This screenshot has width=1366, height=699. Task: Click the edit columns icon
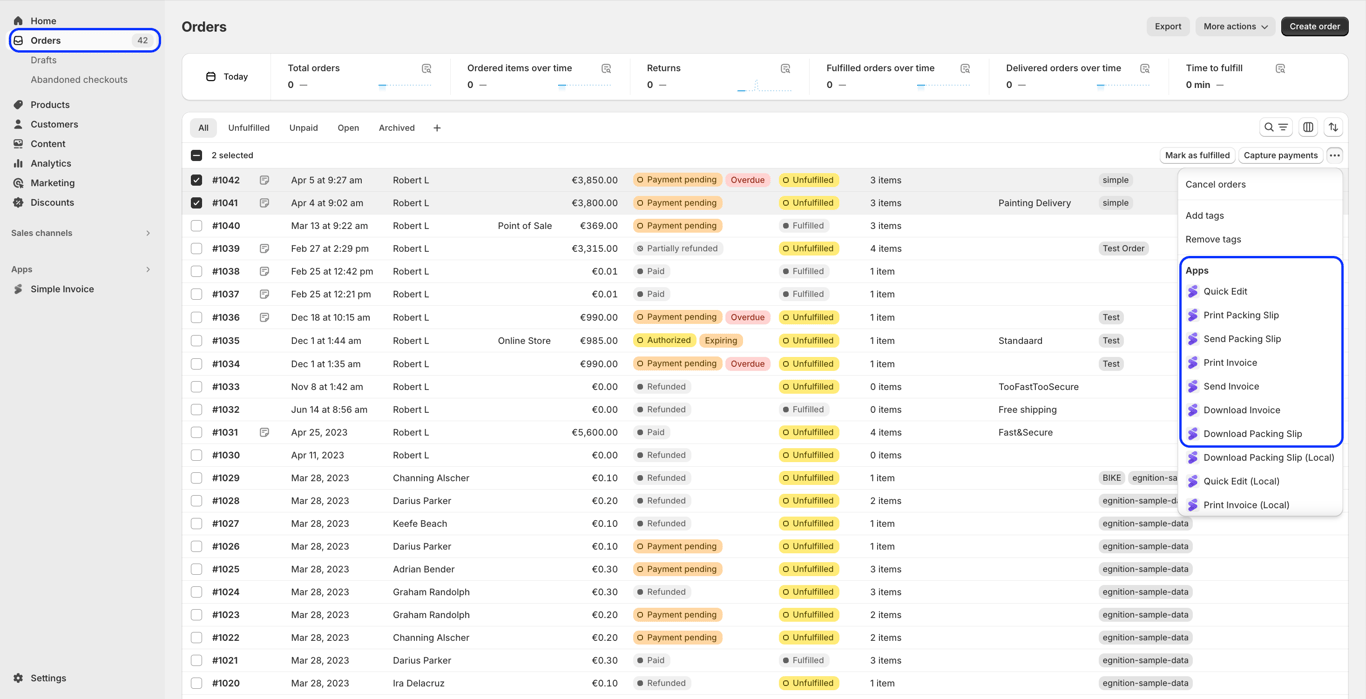point(1308,128)
